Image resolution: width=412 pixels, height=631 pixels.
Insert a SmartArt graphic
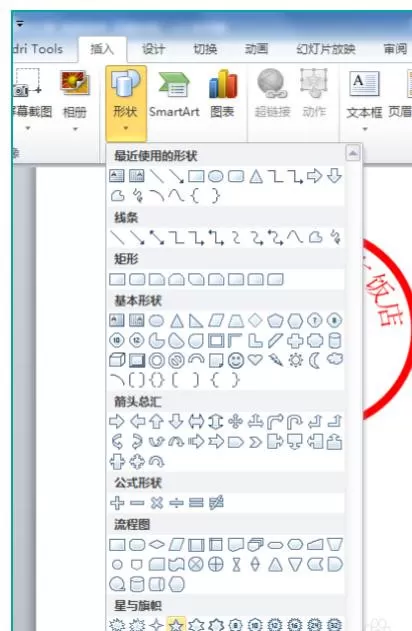click(x=174, y=95)
